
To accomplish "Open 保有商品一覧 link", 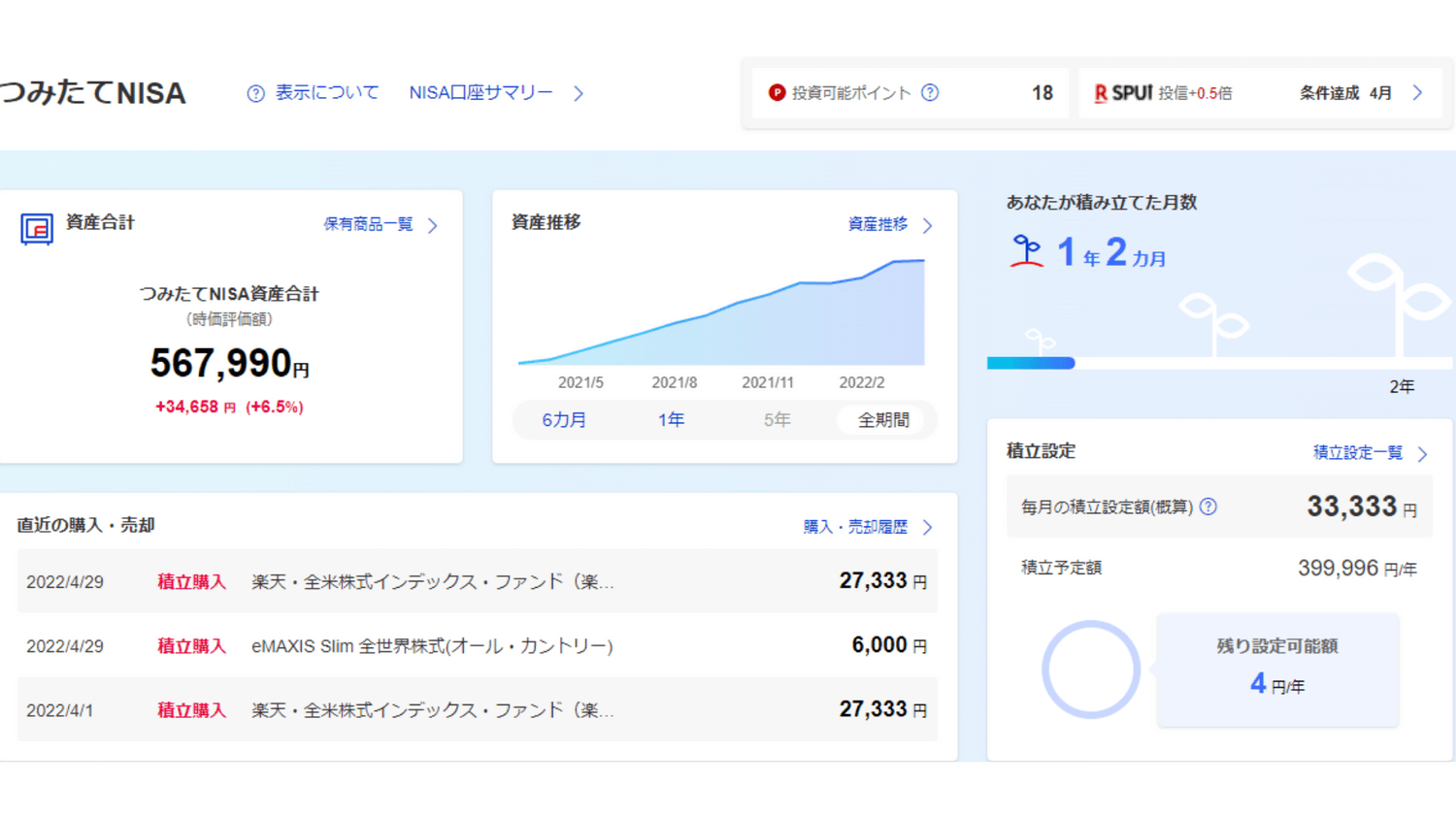I will point(368,224).
